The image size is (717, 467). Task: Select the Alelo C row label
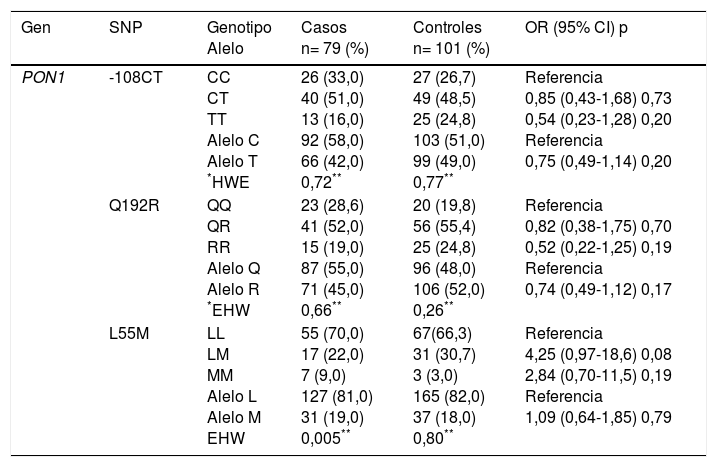pos(233,140)
